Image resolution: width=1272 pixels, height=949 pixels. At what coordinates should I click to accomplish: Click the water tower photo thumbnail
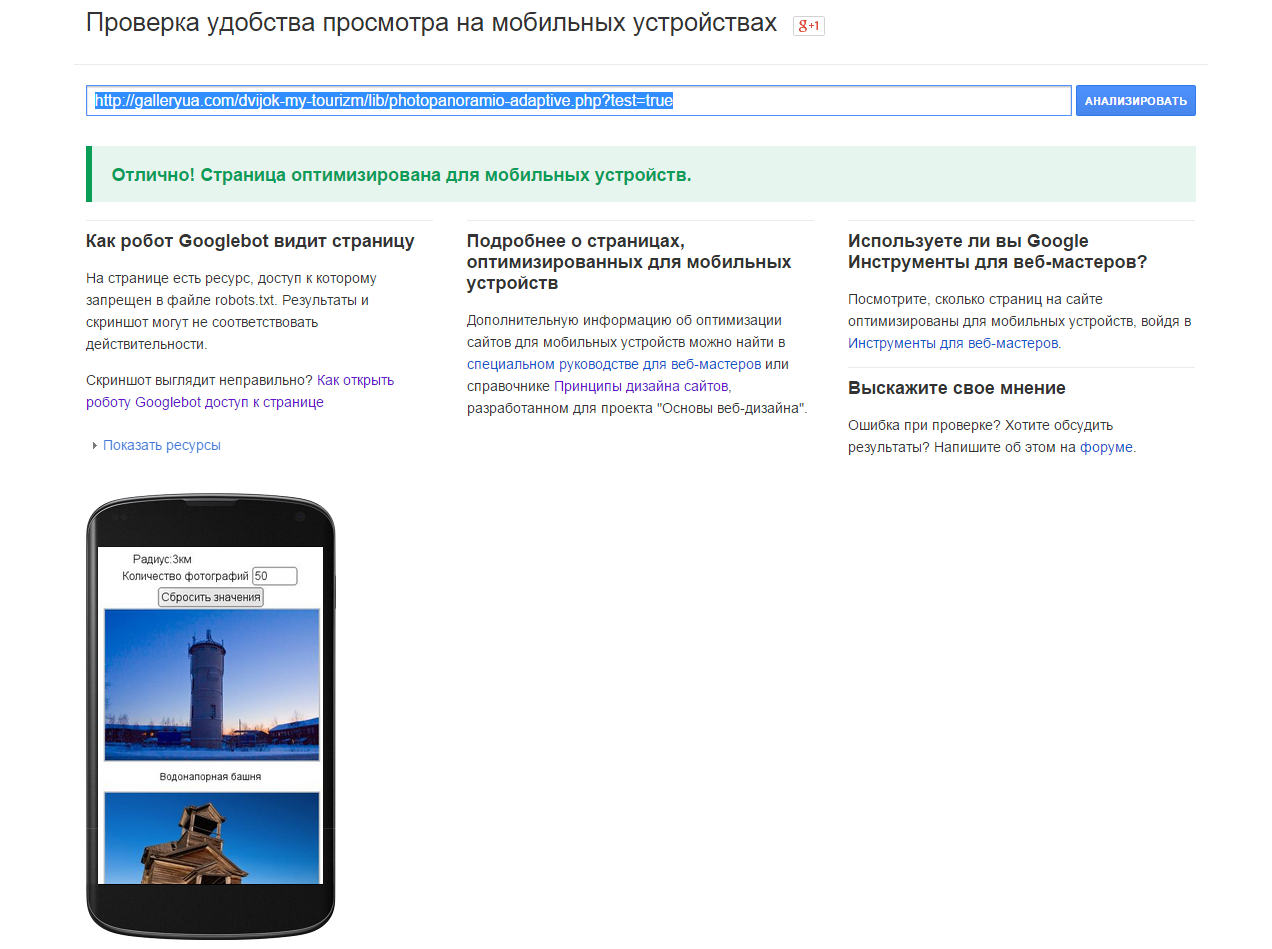(212, 685)
